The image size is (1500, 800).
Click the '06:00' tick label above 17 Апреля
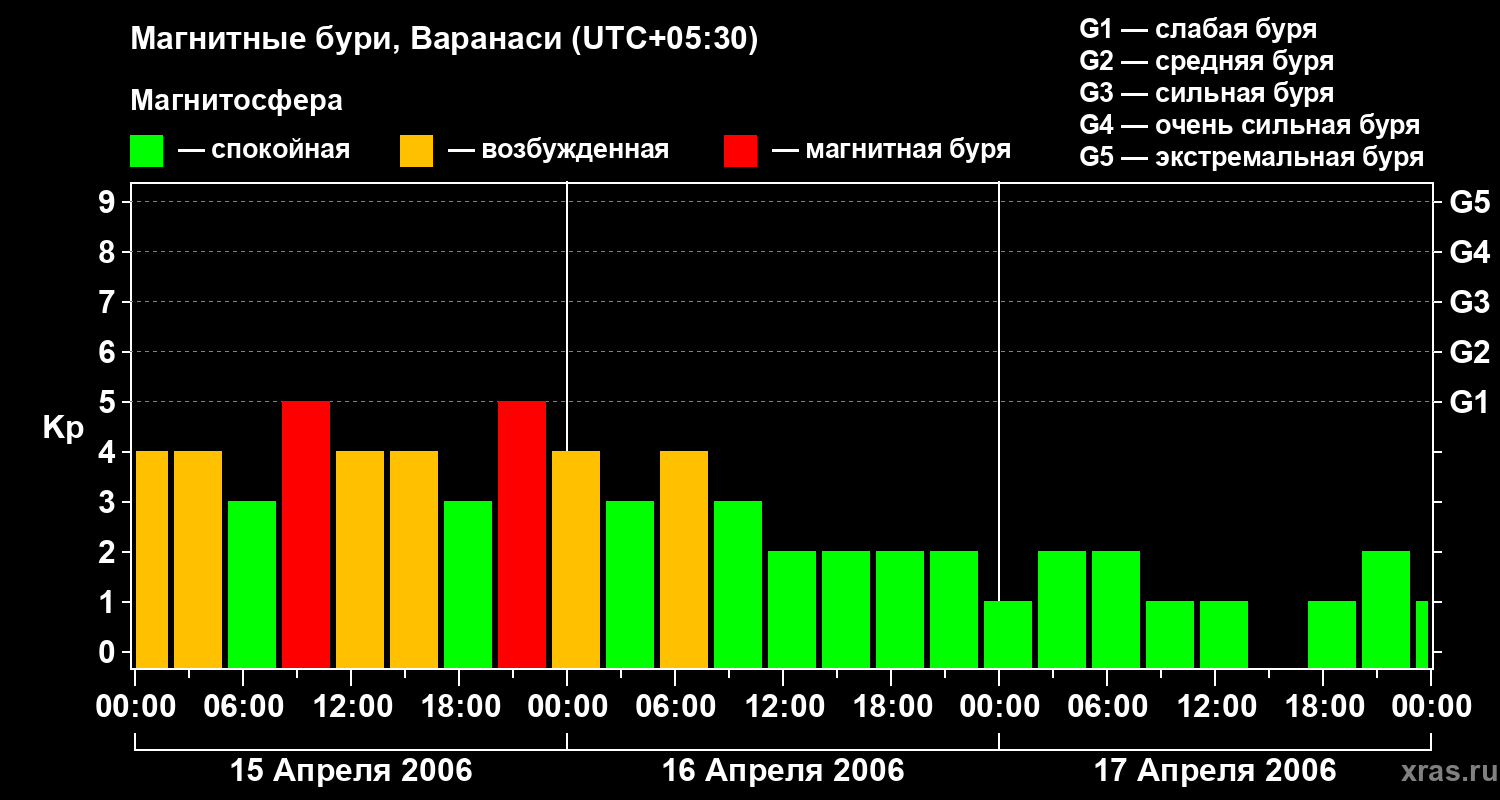pyautogui.click(x=1107, y=707)
